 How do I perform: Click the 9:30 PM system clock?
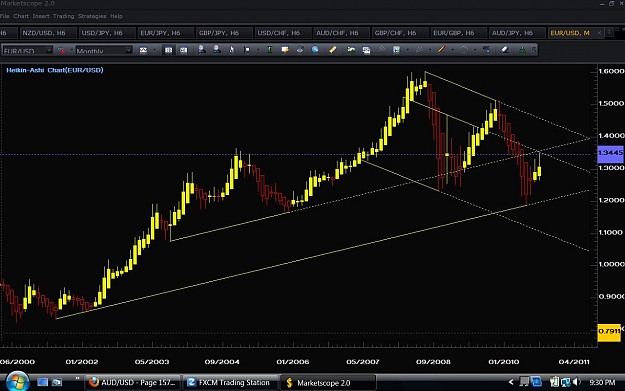(602, 383)
